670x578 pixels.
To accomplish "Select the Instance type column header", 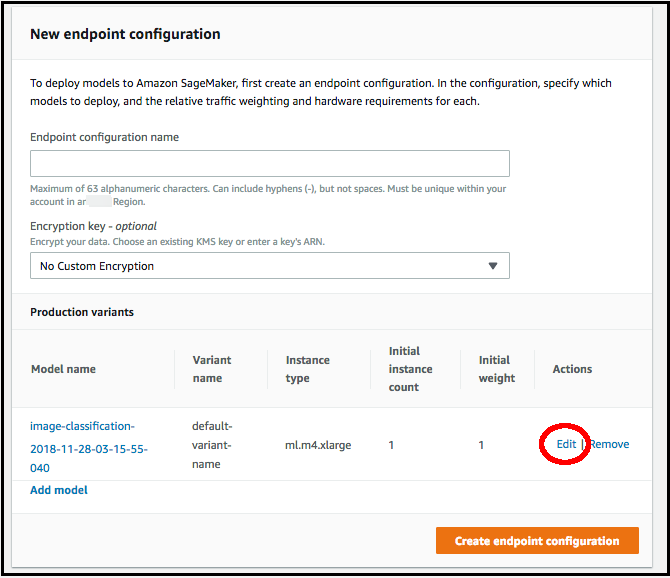I will click(307, 369).
